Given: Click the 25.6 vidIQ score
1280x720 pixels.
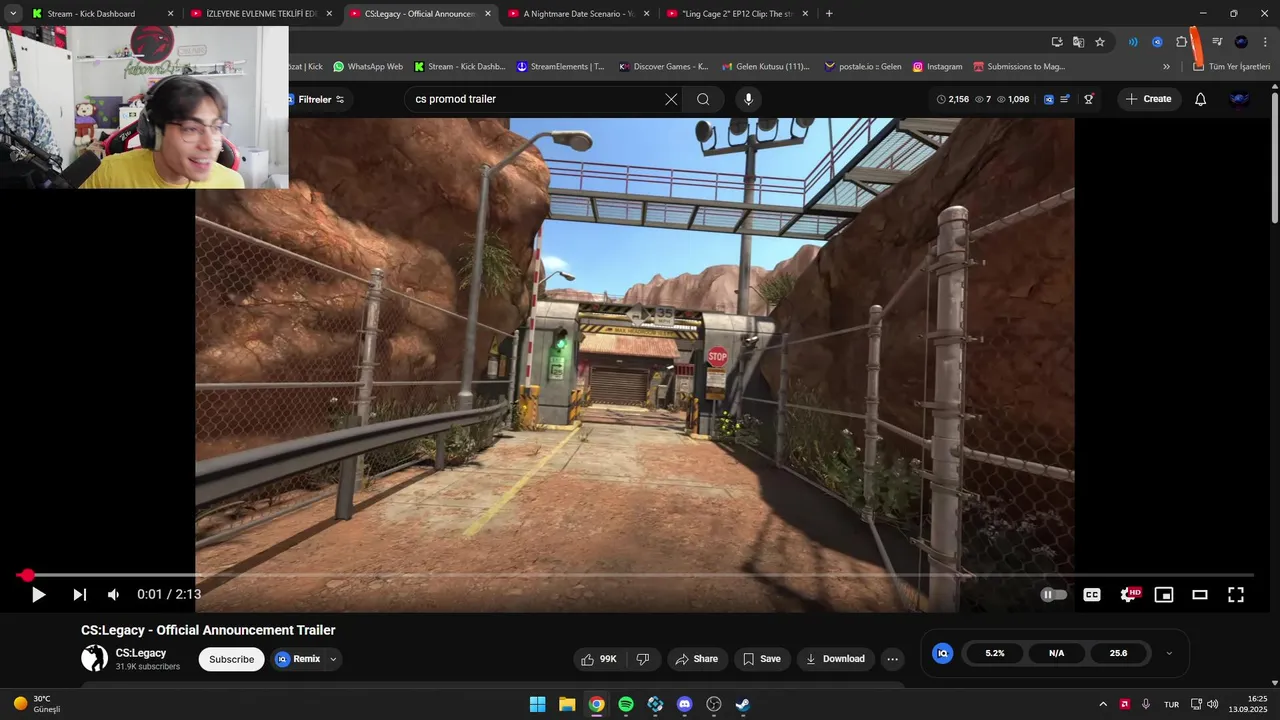Looking at the screenshot, I should click(1118, 653).
